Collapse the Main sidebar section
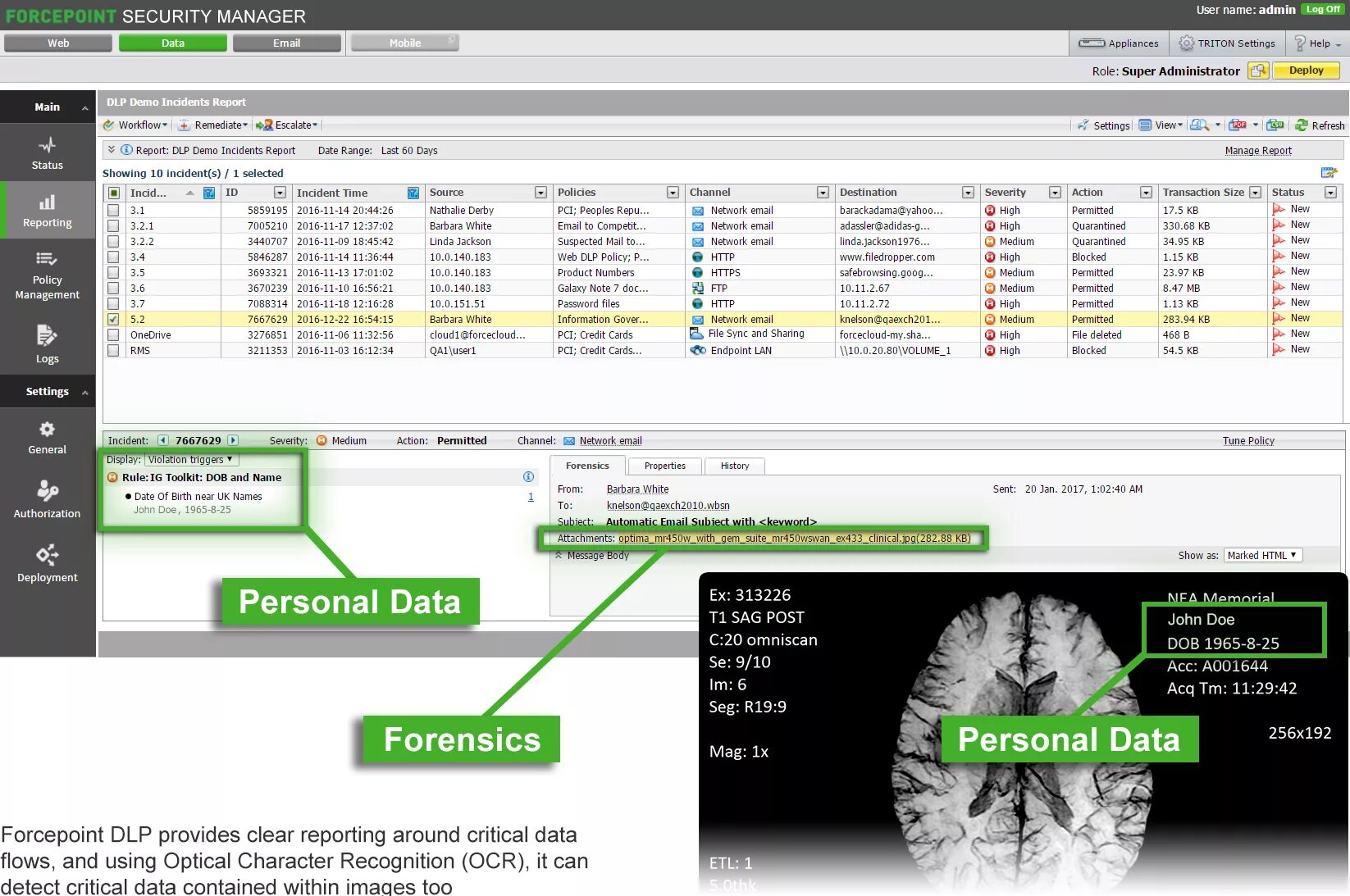 (84, 107)
